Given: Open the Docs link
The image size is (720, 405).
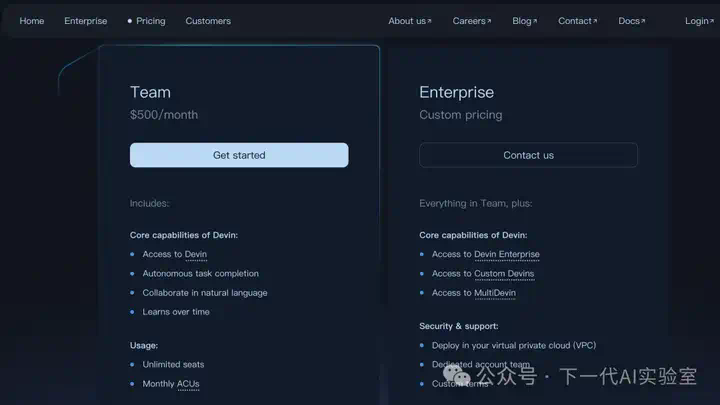Looking at the screenshot, I should pyautogui.click(x=631, y=21).
